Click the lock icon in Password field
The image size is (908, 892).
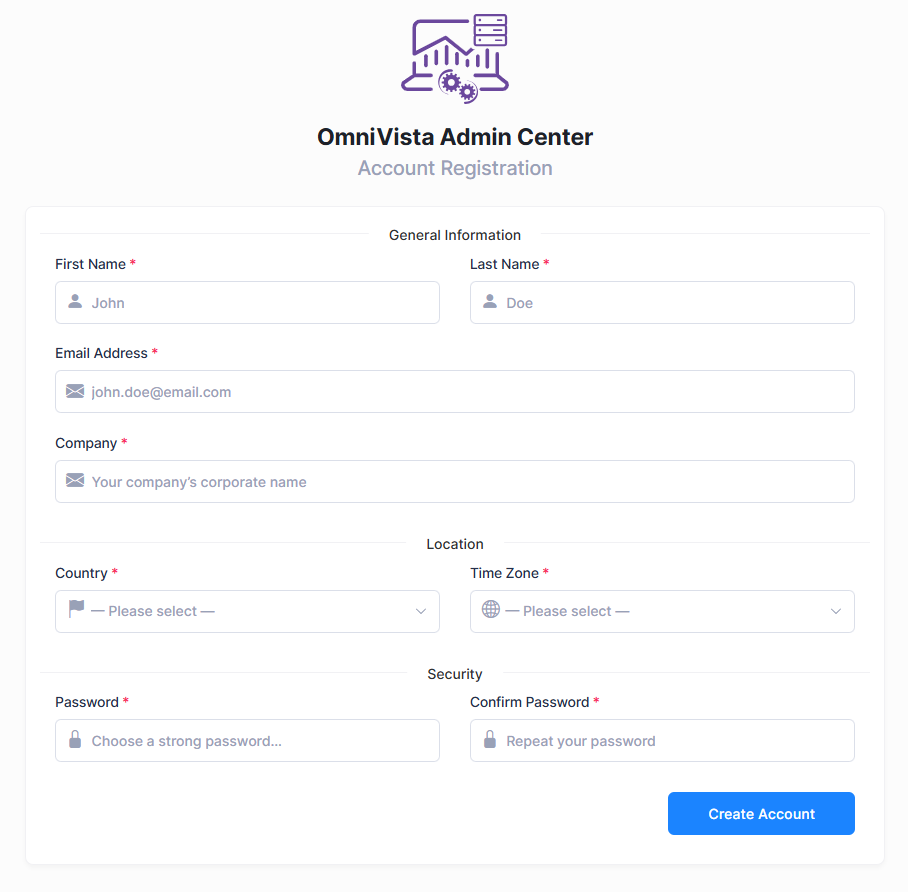click(x=75, y=739)
